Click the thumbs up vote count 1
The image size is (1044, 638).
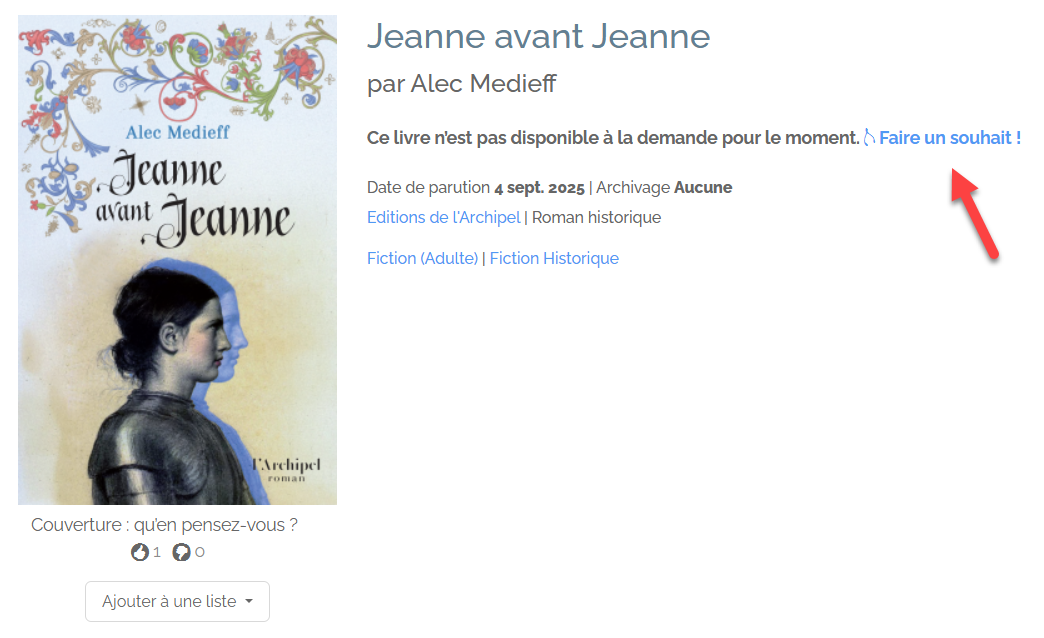156,552
